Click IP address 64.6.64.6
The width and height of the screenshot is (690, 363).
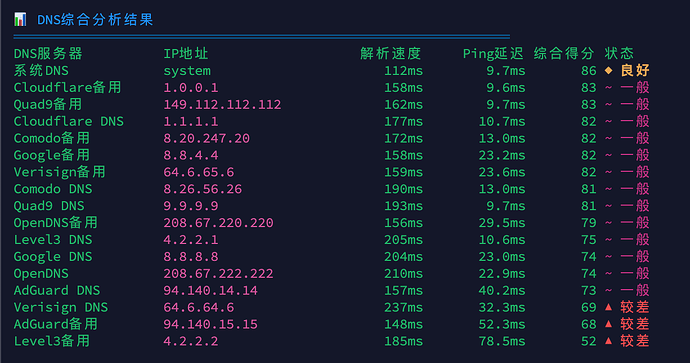pyautogui.click(x=199, y=307)
